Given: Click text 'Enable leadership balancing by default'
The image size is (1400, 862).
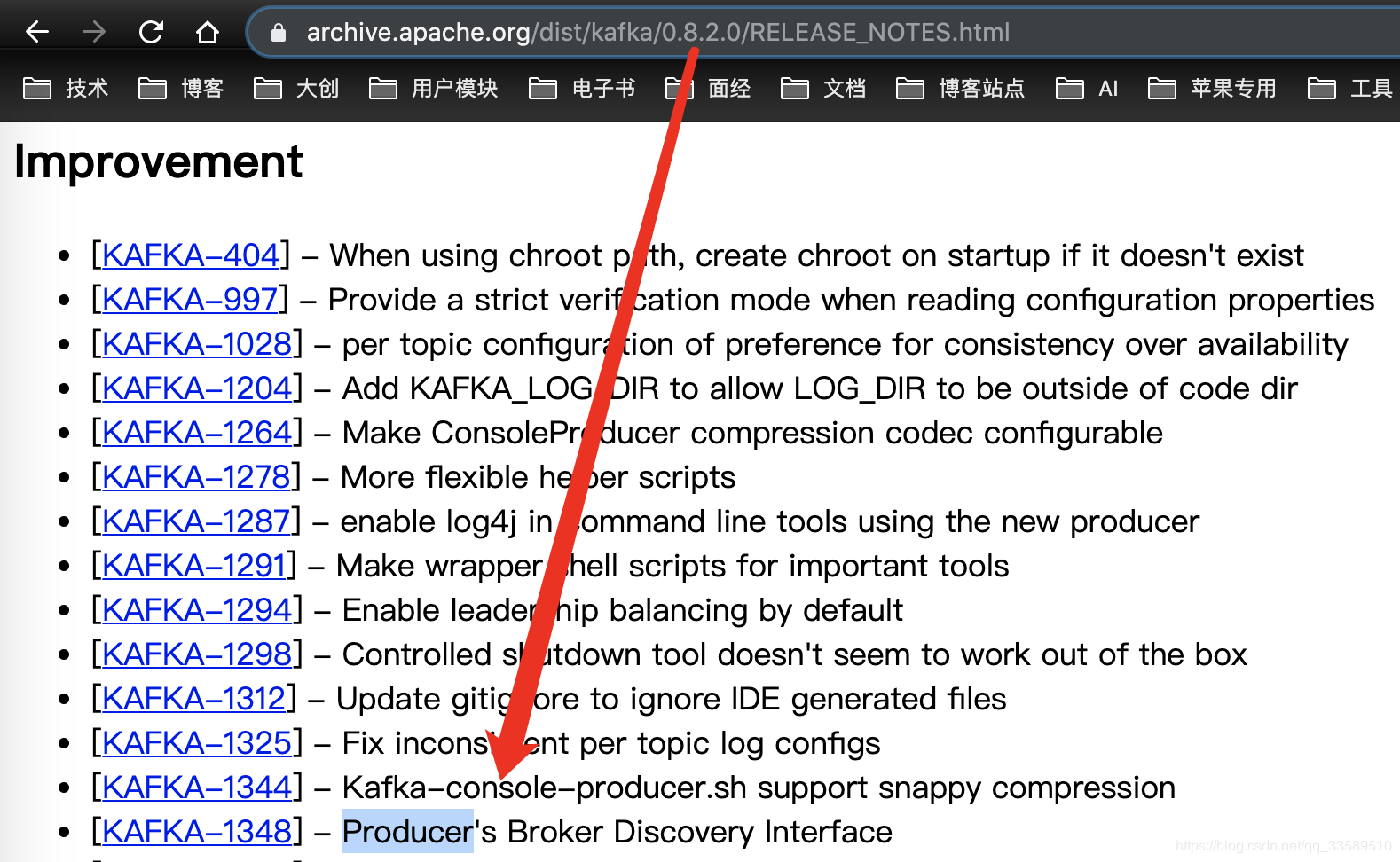Looking at the screenshot, I should point(623,610).
